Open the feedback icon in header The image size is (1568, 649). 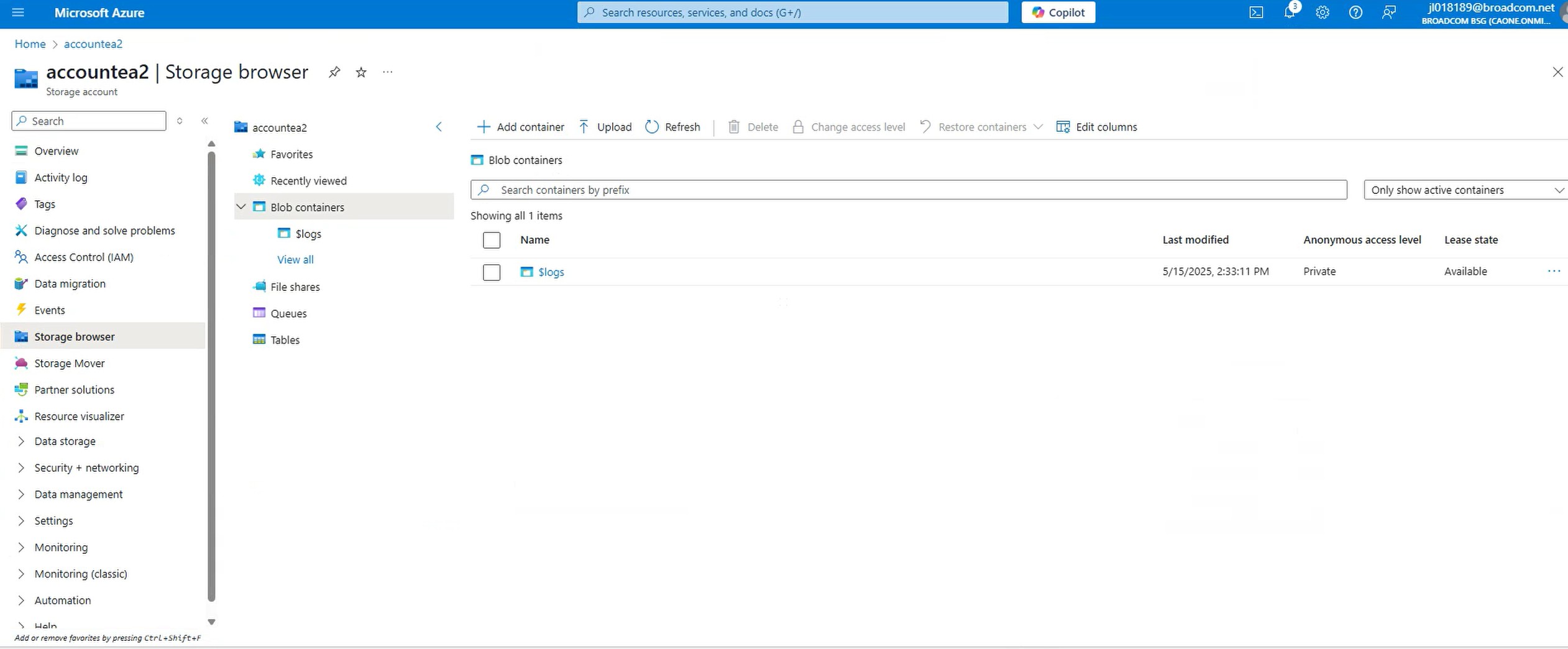coord(1389,12)
